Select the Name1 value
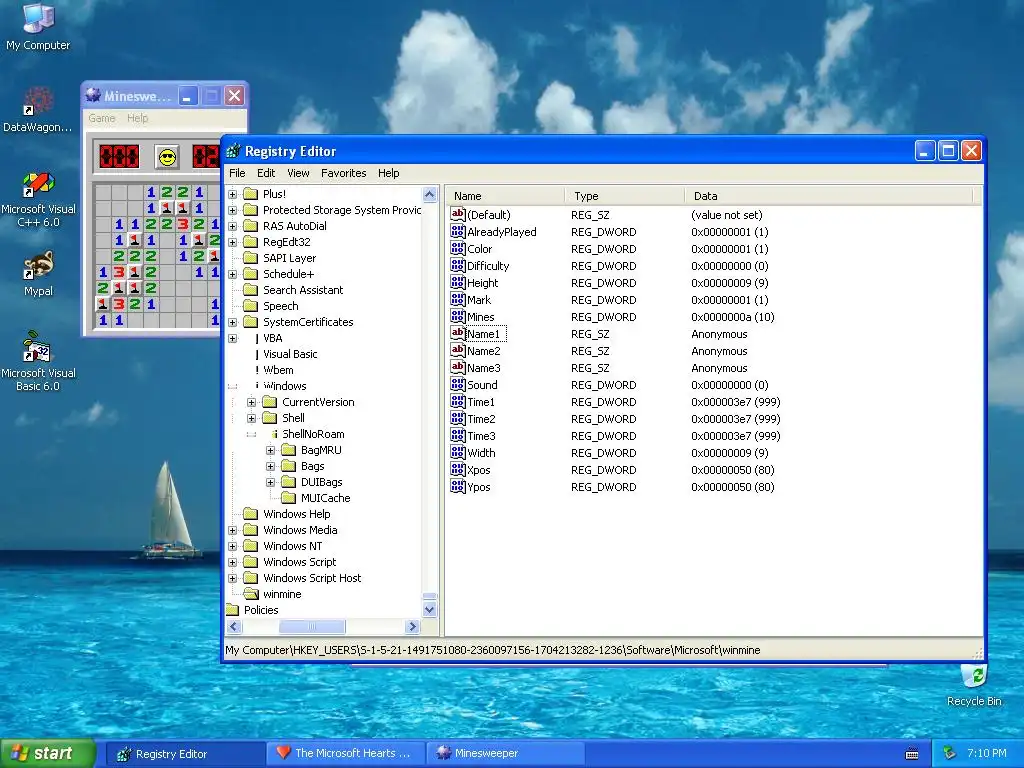This screenshot has height=768, width=1024. (x=483, y=334)
